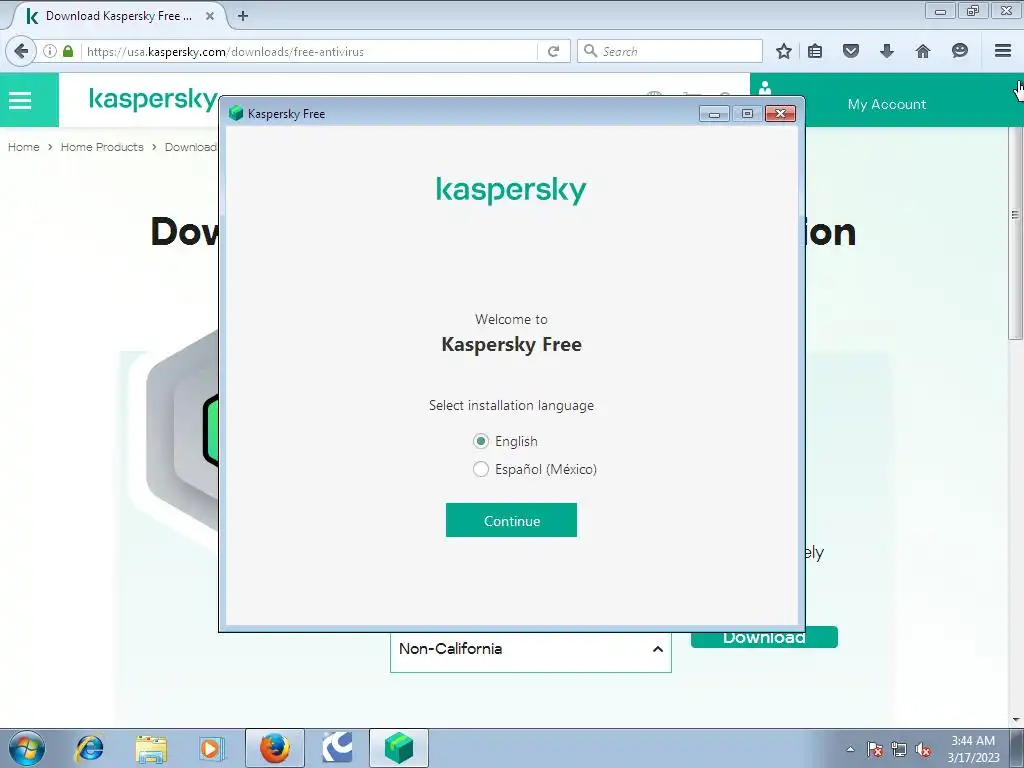Viewport: 1024px width, 768px height.
Task: Show site information (i) icon
Action: (x=50, y=51)
